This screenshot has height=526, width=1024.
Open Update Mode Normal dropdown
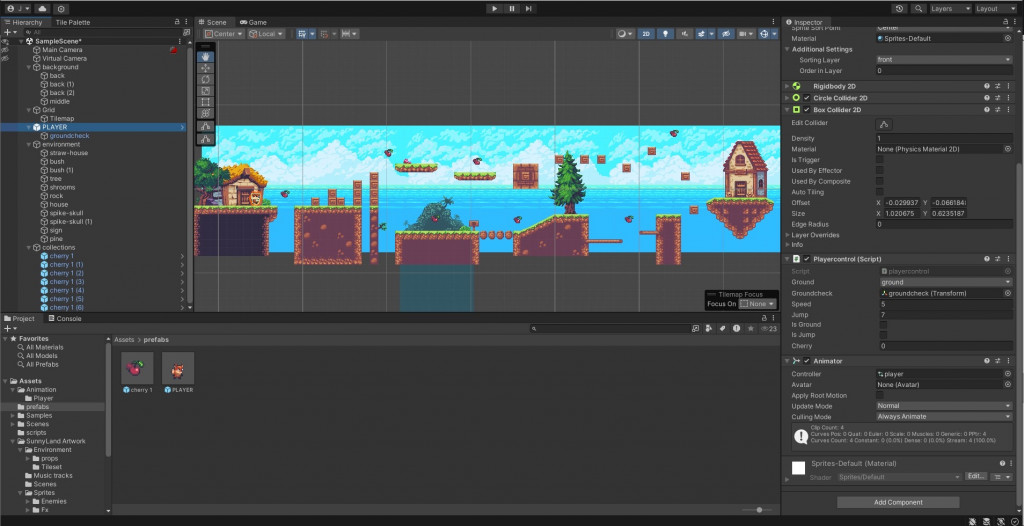point(944,406)
